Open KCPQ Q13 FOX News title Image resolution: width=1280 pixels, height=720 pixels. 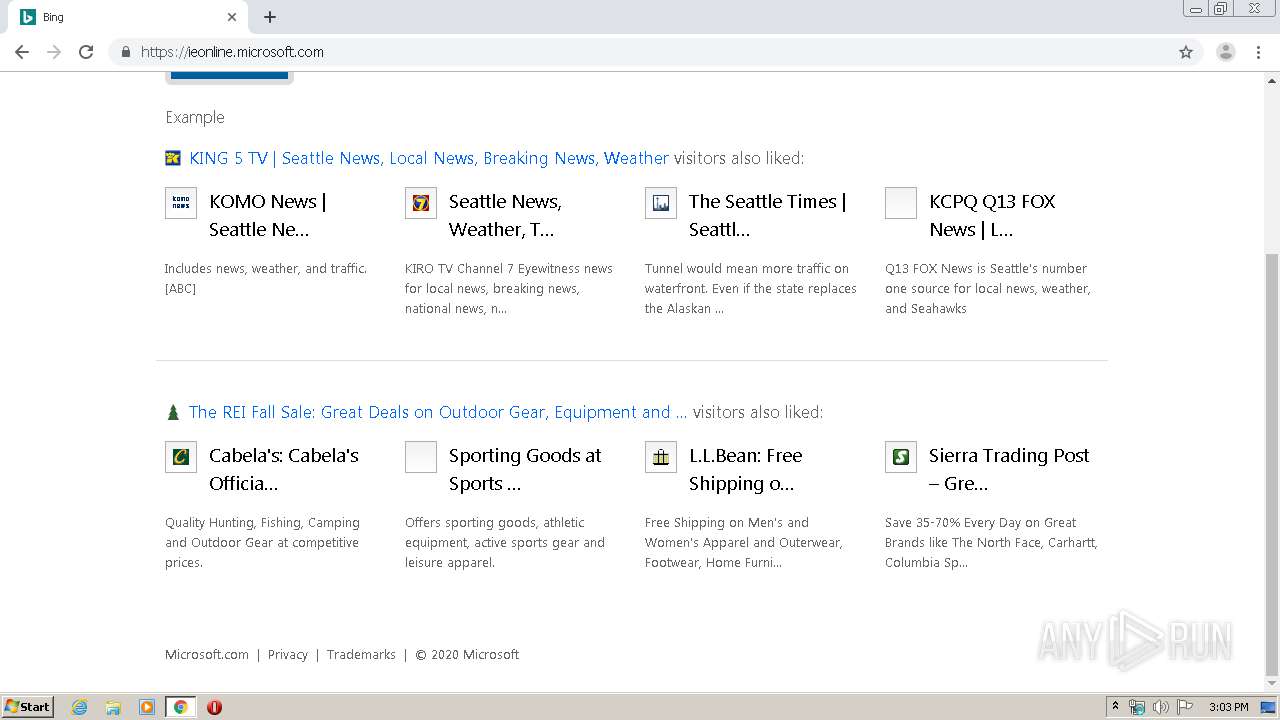(992, 215)
